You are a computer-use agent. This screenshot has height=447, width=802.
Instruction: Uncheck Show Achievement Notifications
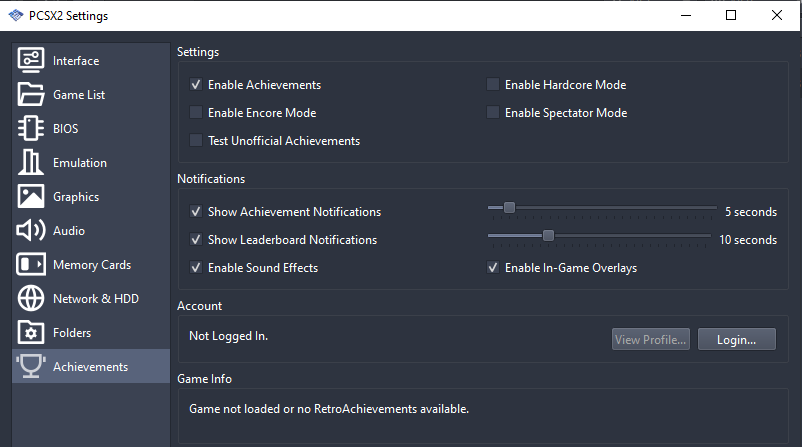(x=196, y=211)
